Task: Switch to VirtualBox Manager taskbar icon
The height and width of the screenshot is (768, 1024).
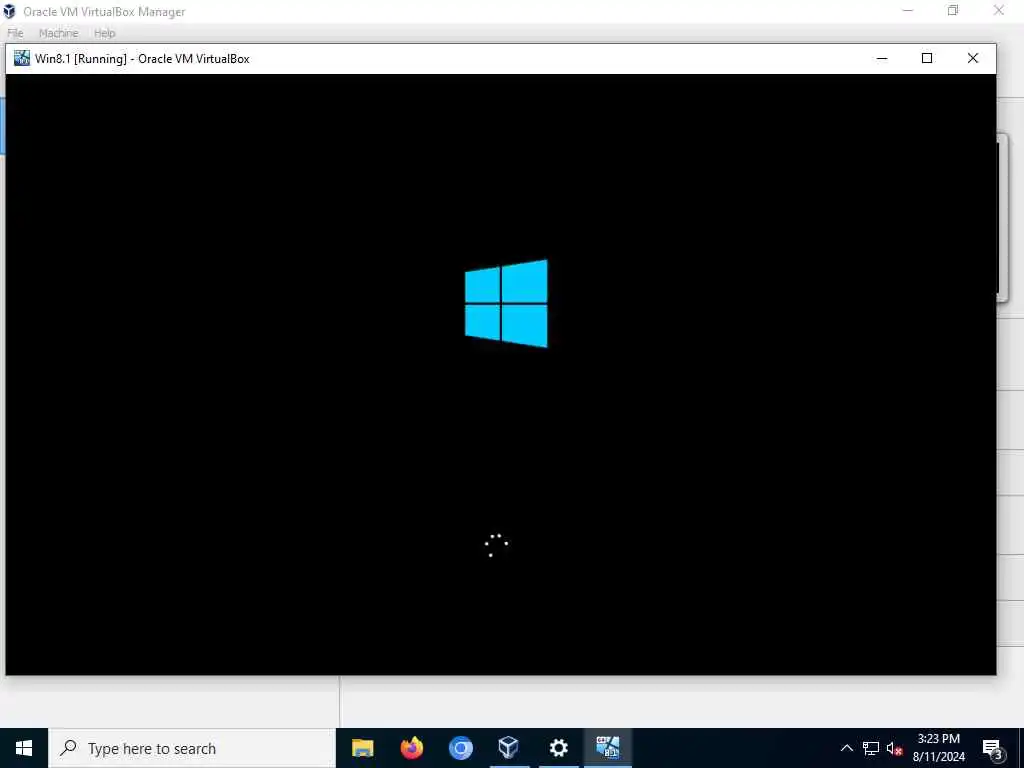Action: tap(509, 748)
